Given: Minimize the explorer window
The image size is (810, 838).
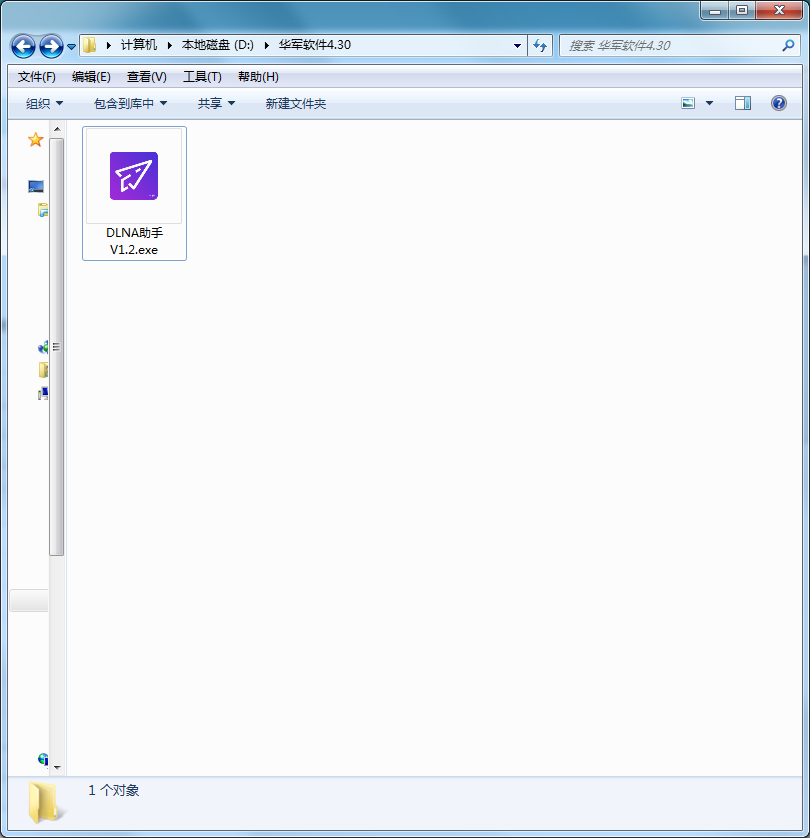Looking at the screenshot, I should [715, 11].
